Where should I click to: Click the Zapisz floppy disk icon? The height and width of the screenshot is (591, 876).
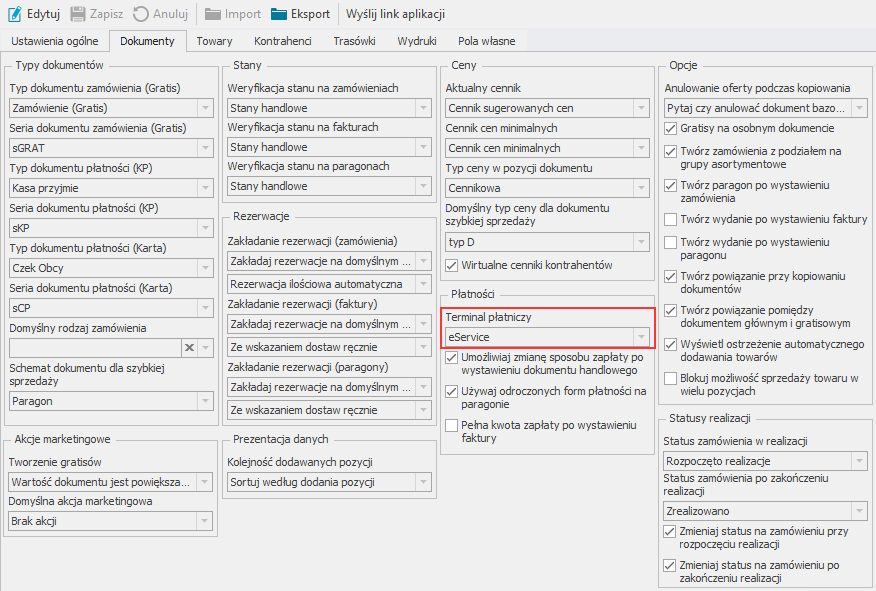(78, 14)
